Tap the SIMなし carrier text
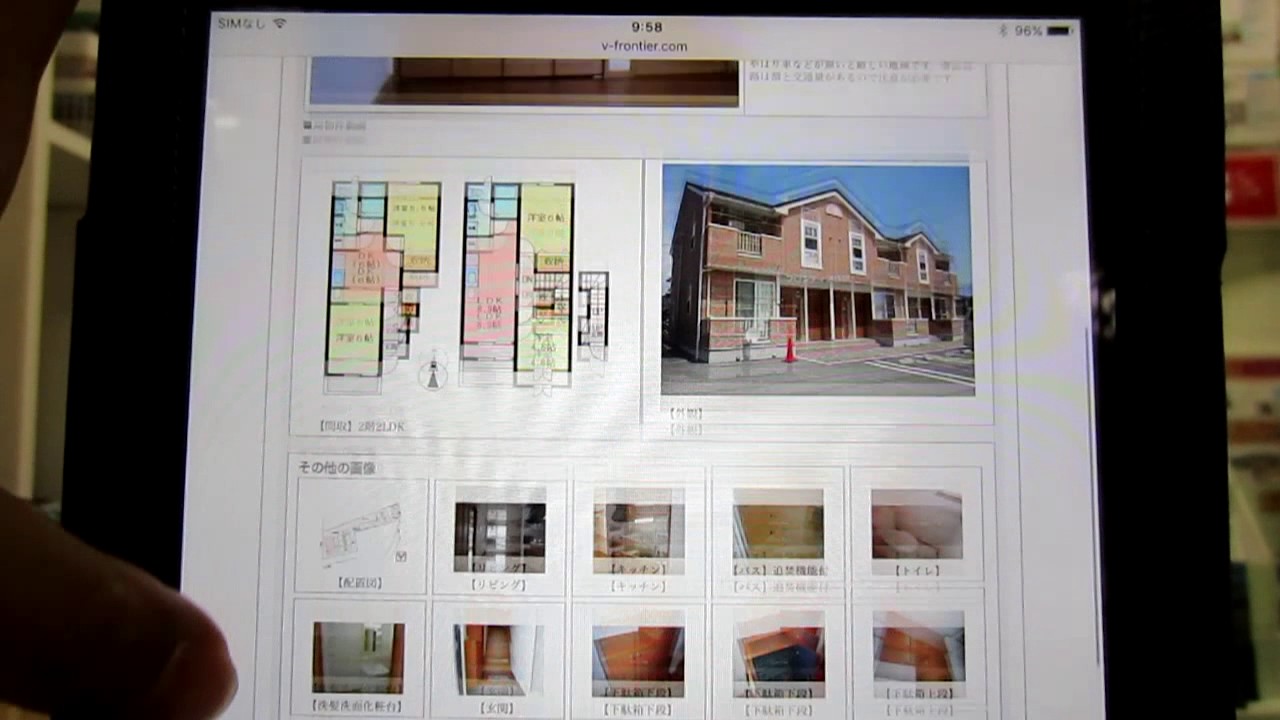Viewport: 1280px width, 720px height. (x=242, y=23)
